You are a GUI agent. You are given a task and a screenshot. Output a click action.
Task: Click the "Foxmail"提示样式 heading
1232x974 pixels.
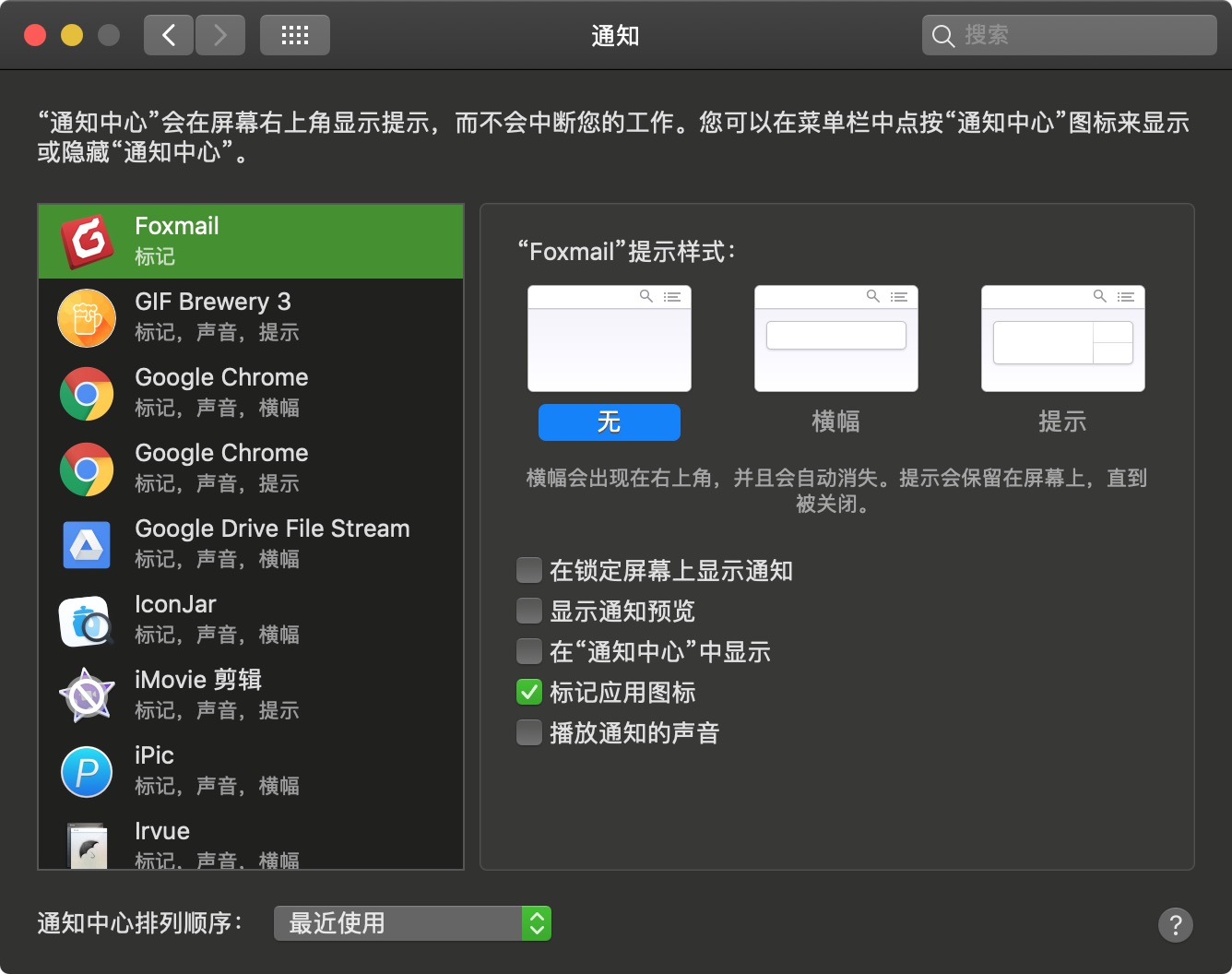click(627, 252)
